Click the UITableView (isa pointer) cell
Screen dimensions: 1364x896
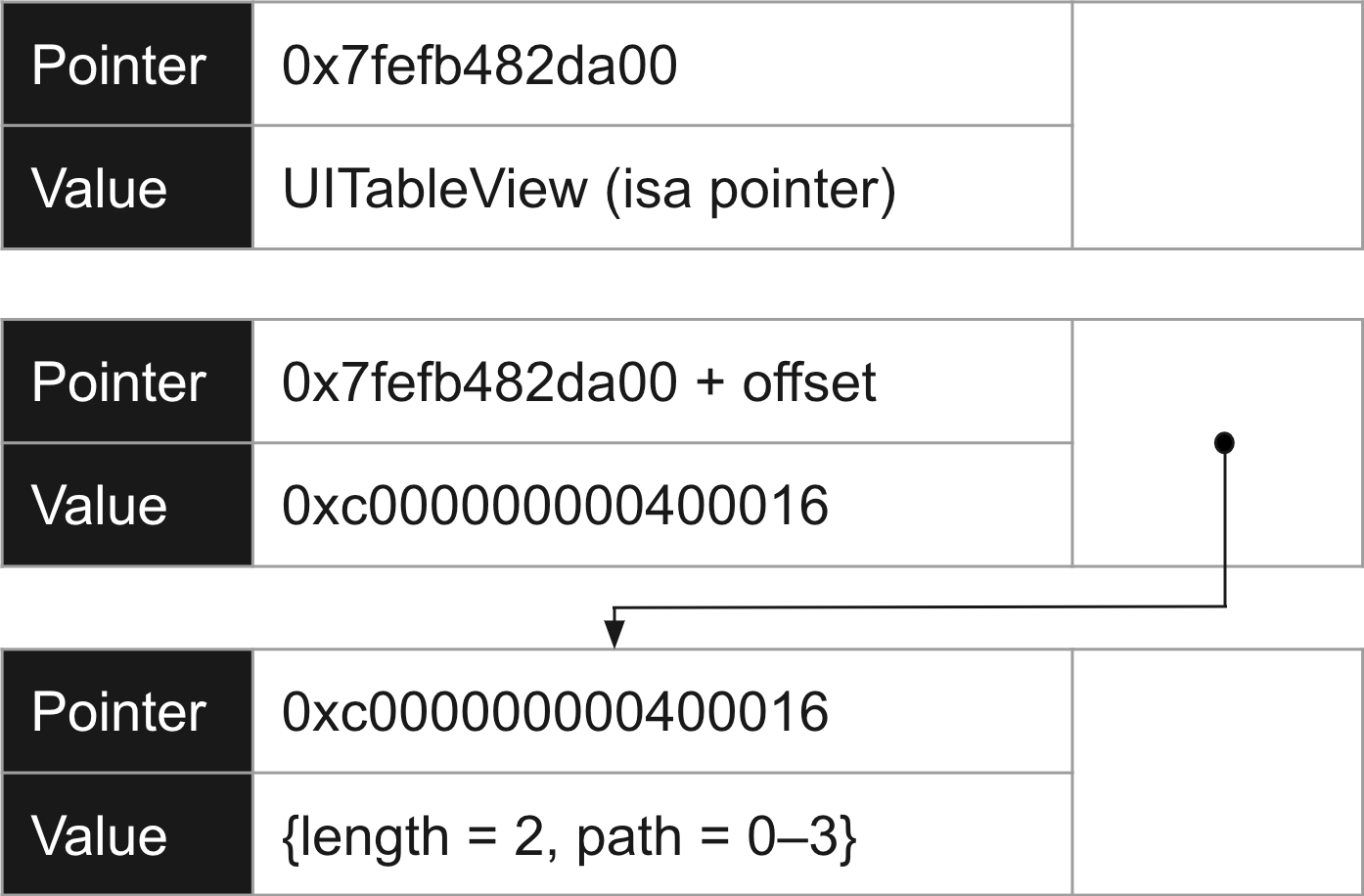pyautogui.click(x=662, y=187)
